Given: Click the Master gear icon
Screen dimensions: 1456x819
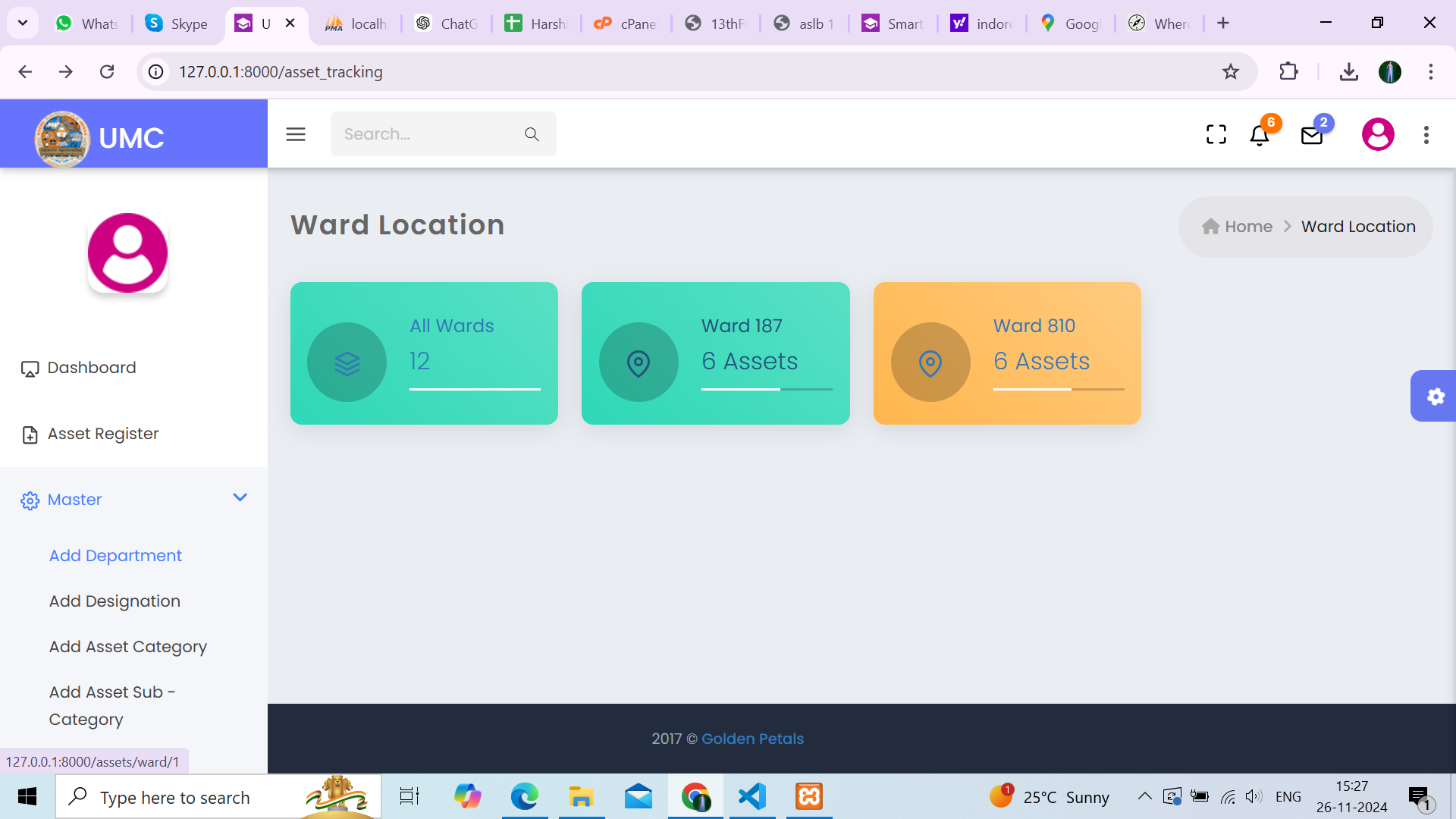Looking at the screenshot, I should pos(30,500).
